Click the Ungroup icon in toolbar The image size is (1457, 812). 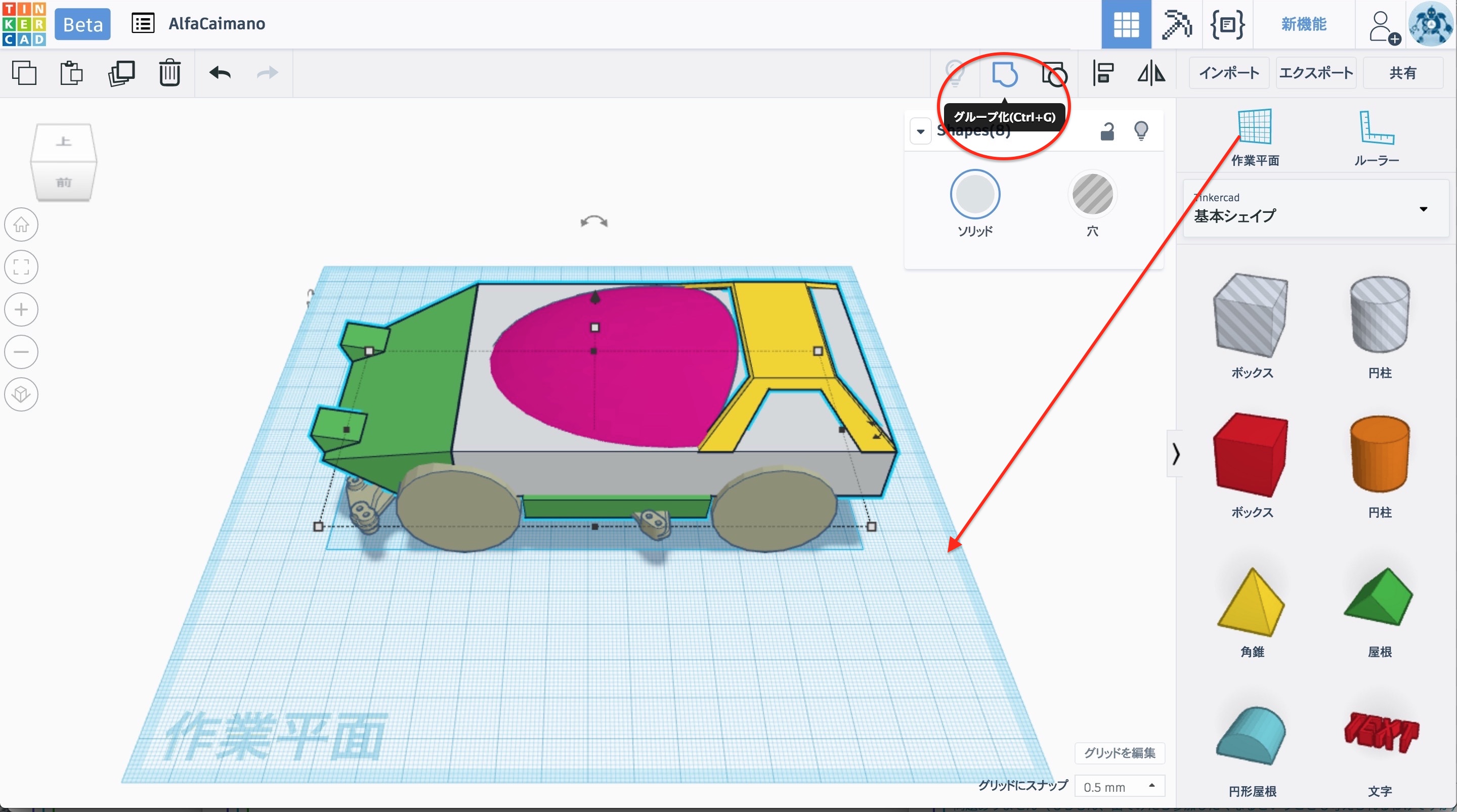tap(1054, 73)
